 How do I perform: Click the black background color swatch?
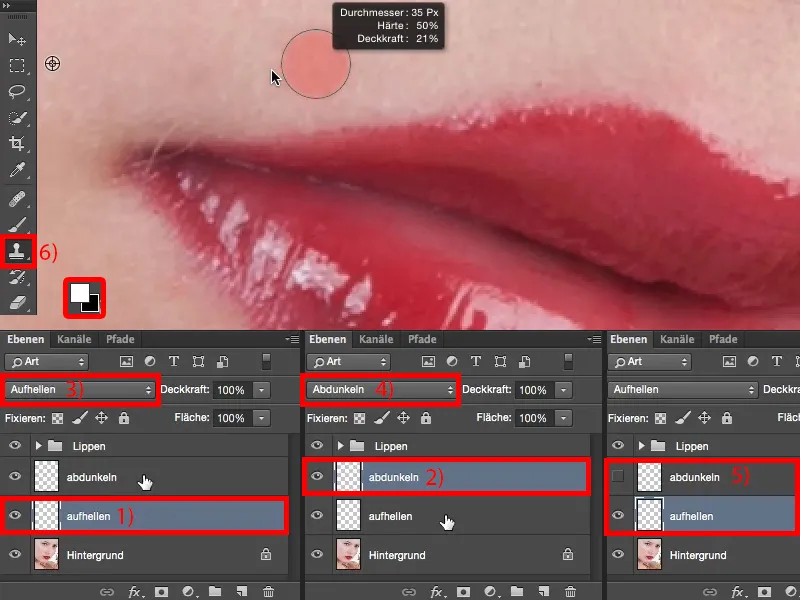tap(93, 306)
